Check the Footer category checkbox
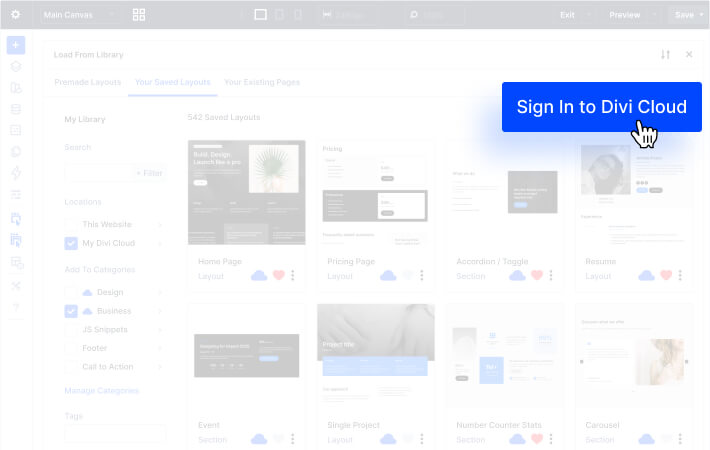Screen dimensions: 710x450 pyautogui.click(x=71, y=348)
